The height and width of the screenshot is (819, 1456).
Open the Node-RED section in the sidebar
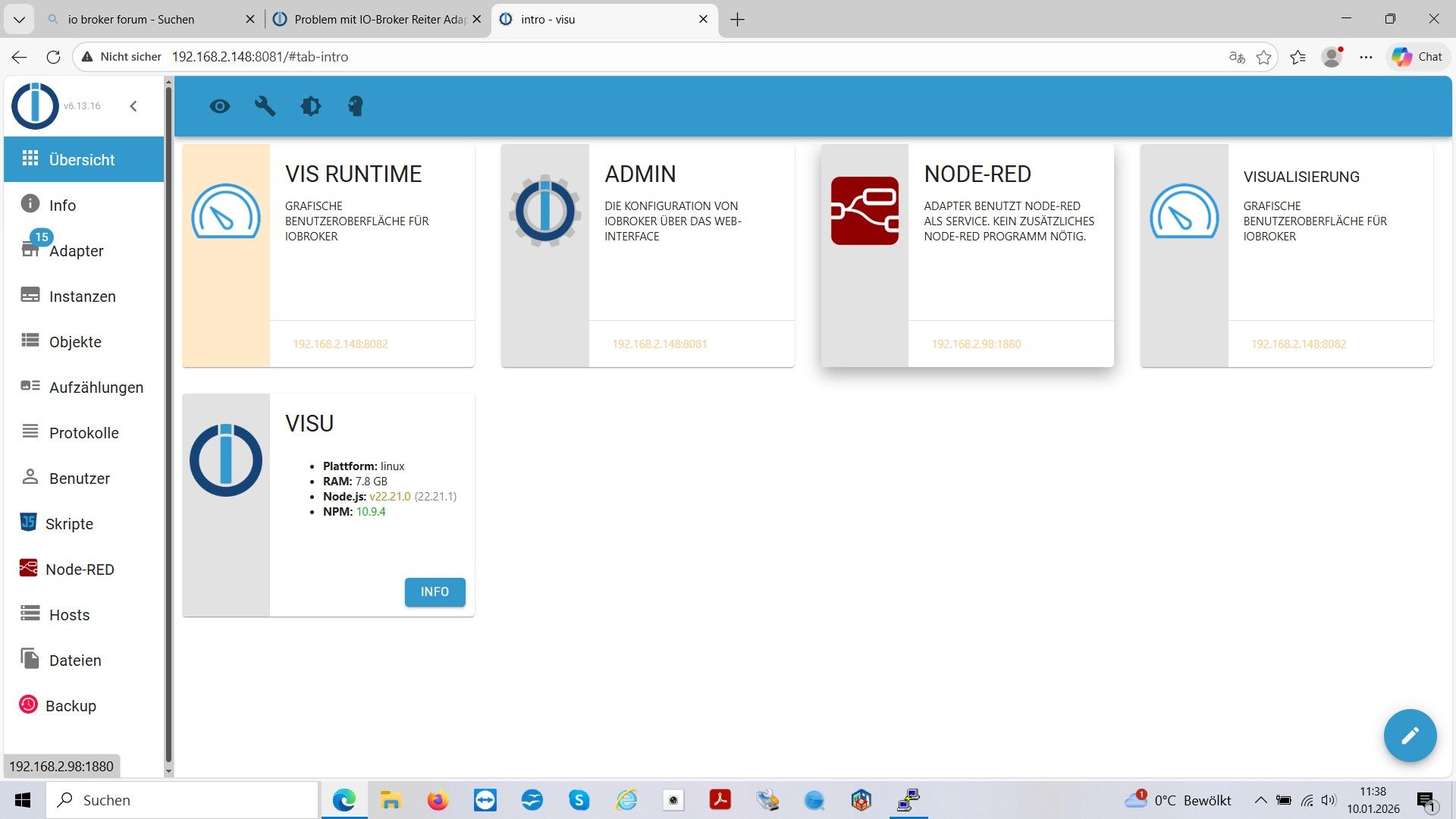coord(80,569)
